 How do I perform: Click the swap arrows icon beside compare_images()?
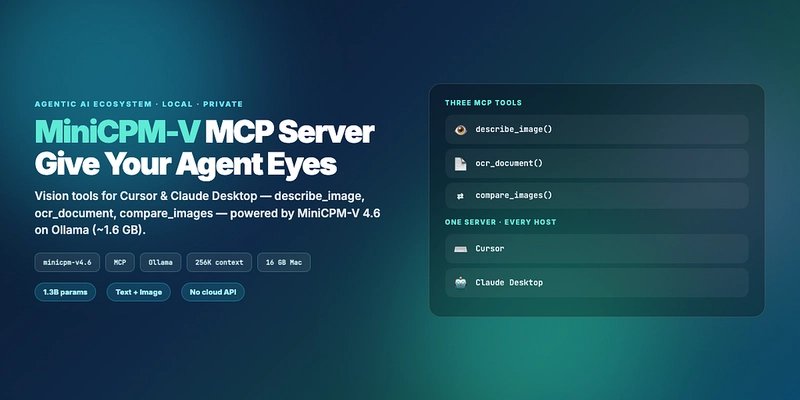pos(460,196)
